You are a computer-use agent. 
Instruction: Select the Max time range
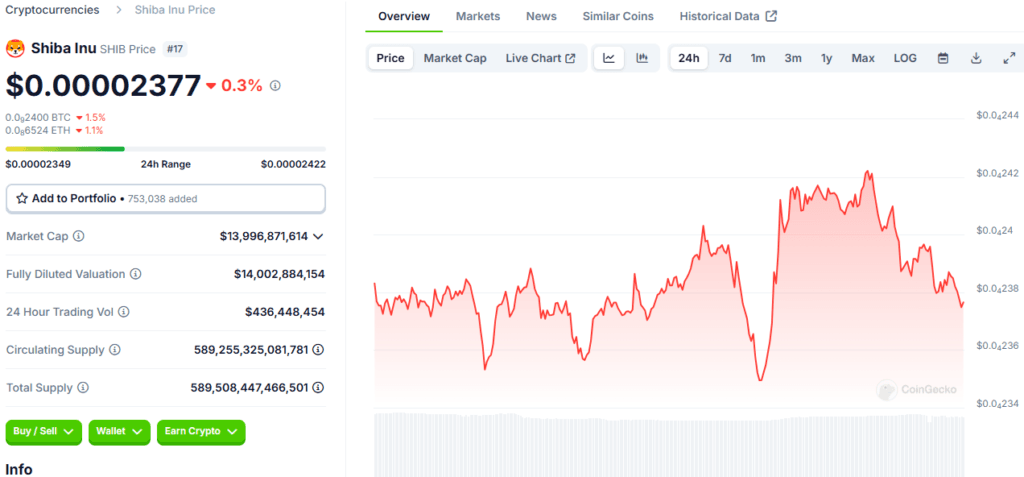click(863, 58)
